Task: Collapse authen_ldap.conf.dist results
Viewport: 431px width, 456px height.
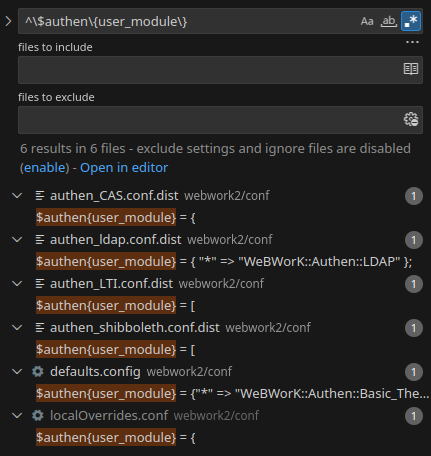Action: point(17,240)
